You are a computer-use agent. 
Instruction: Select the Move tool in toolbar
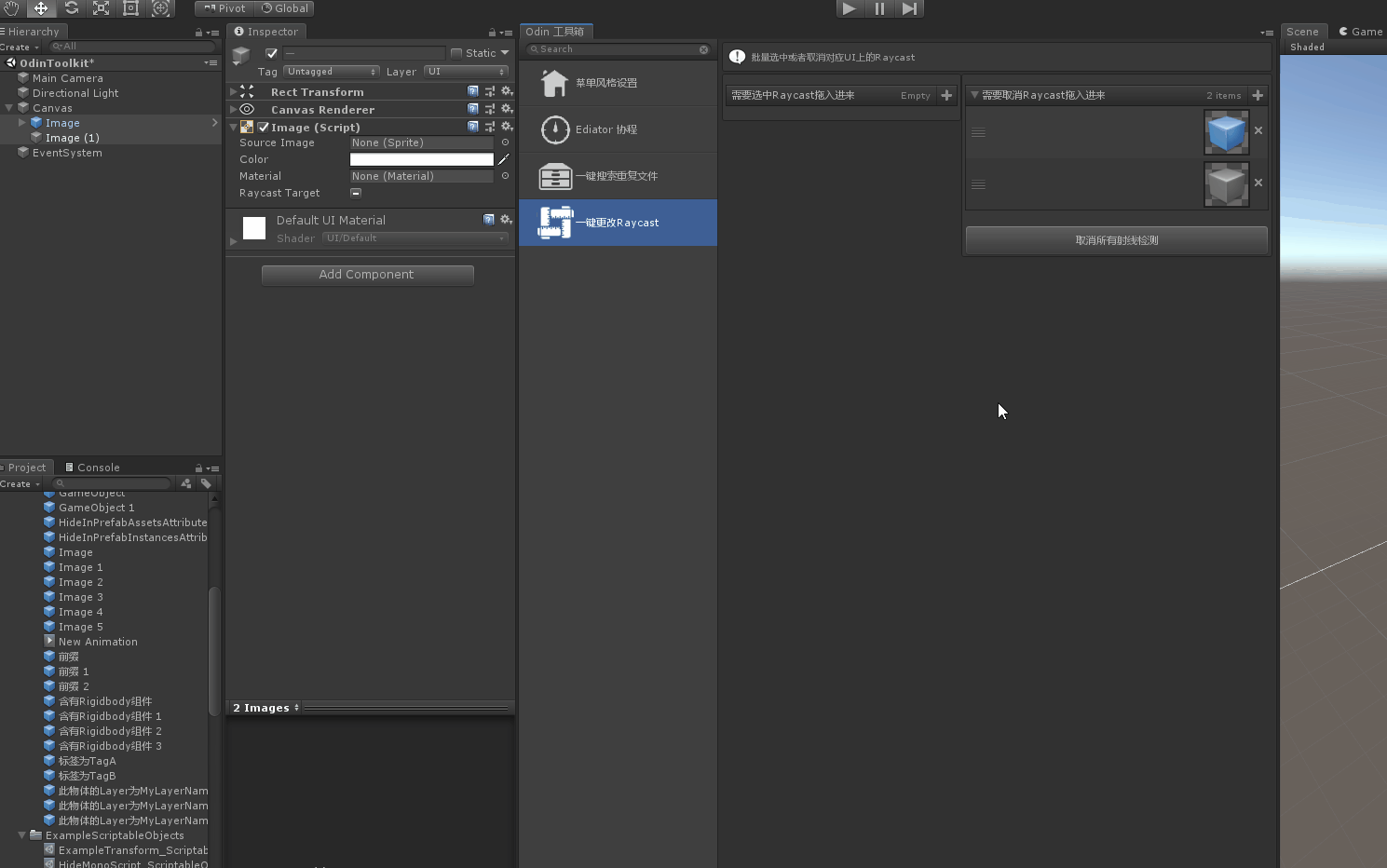41,8
